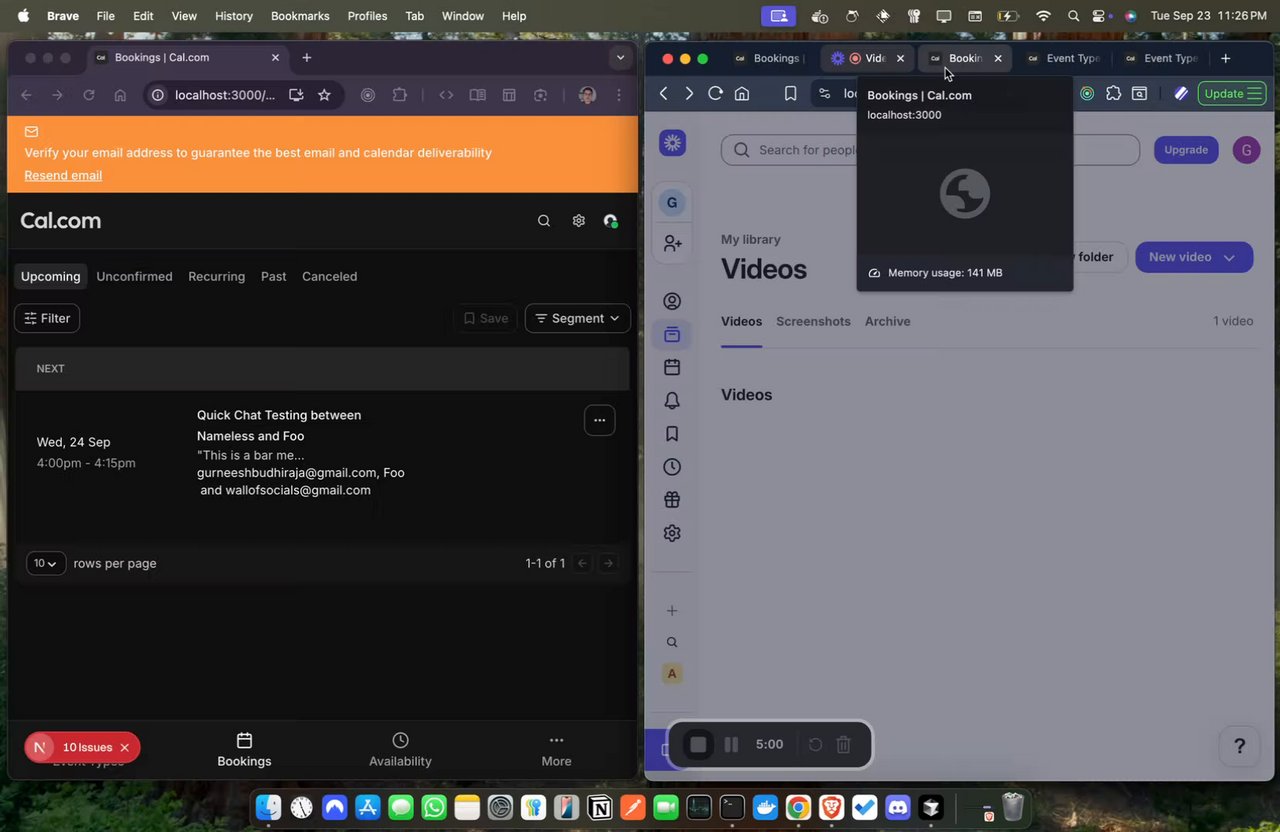Open search in Cal.com header
Viewport: 1280px width, 832px height.
[544, 221]
